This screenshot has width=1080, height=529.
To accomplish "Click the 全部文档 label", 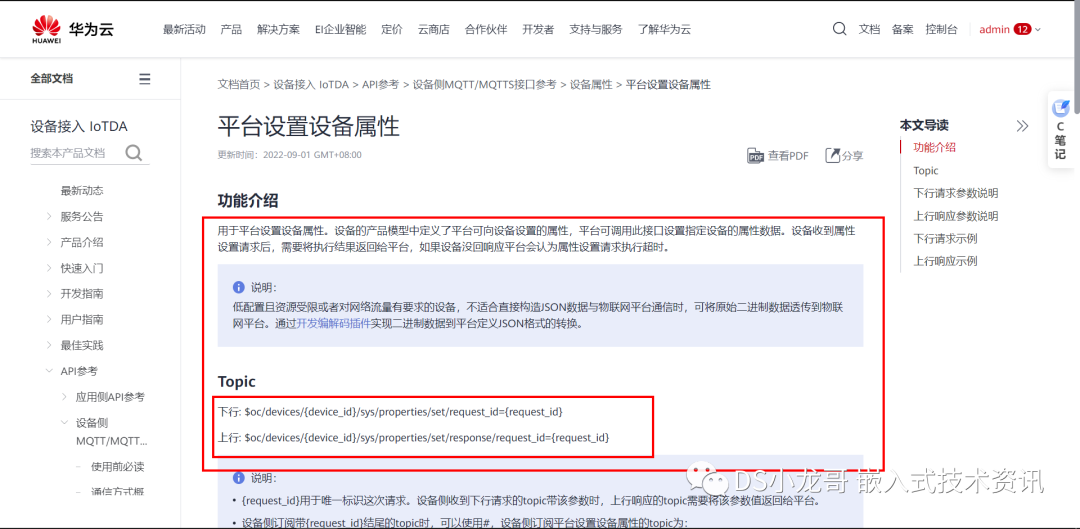I will 52,79.
